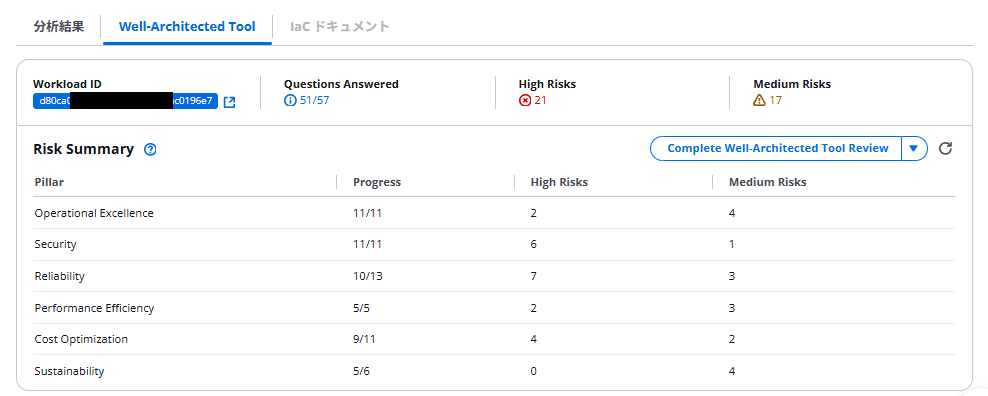This screenshot has height=396, width=988.
Task: Click the refresh icon beside the review button
Action: pos(945,149)
